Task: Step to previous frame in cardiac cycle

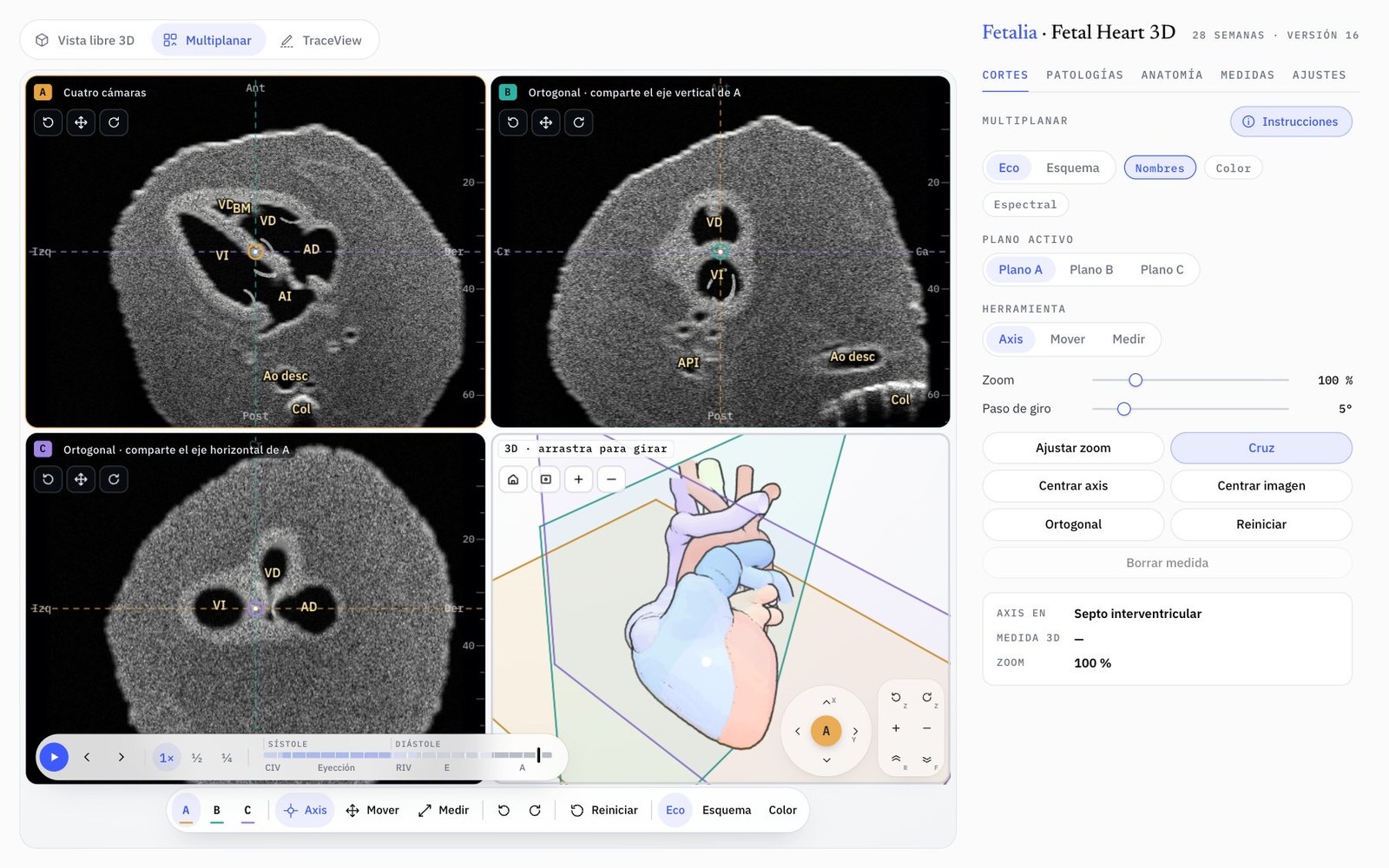Action: click(87, 757)
